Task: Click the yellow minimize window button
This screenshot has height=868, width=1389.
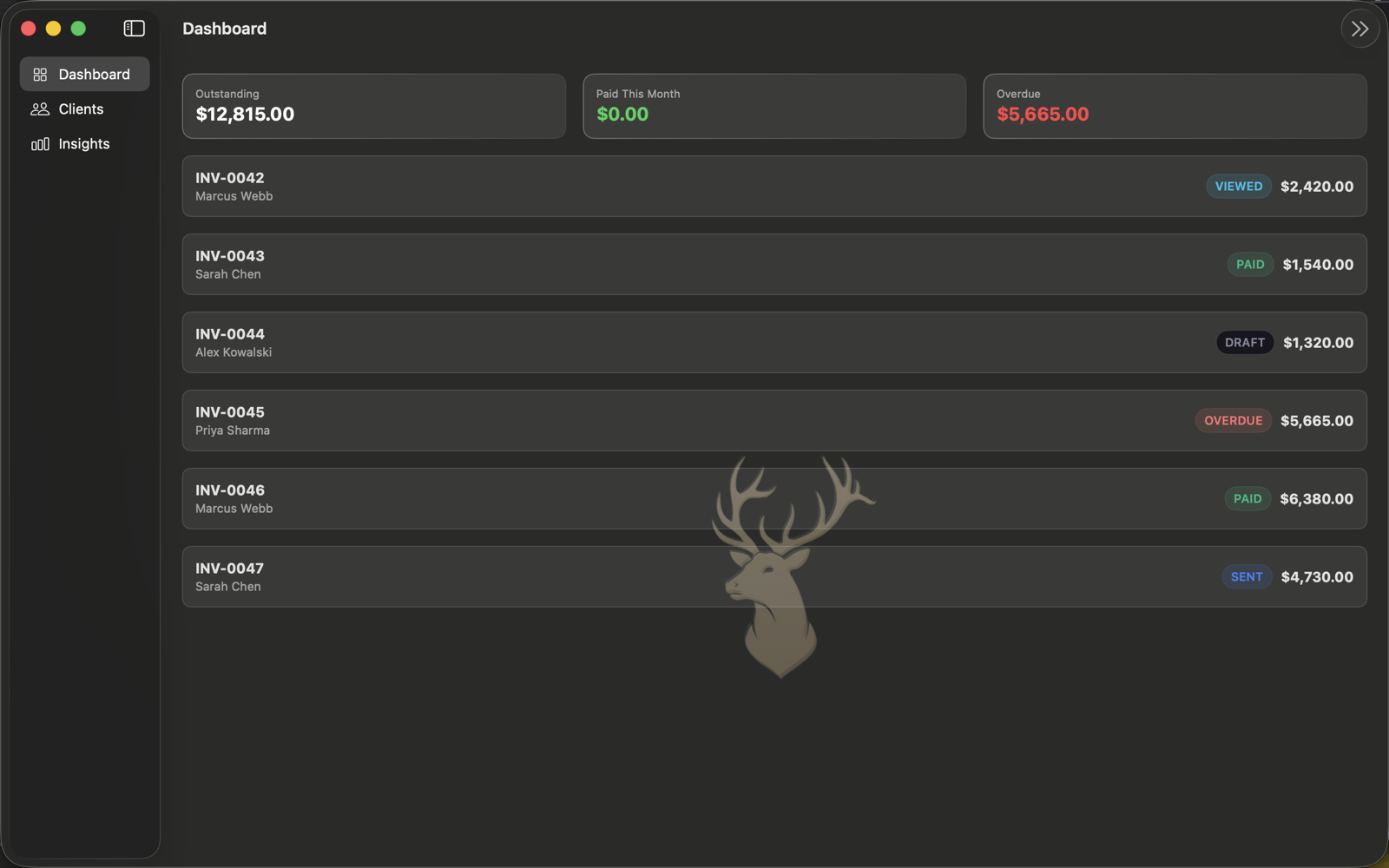Action: [x=53, y=29]
